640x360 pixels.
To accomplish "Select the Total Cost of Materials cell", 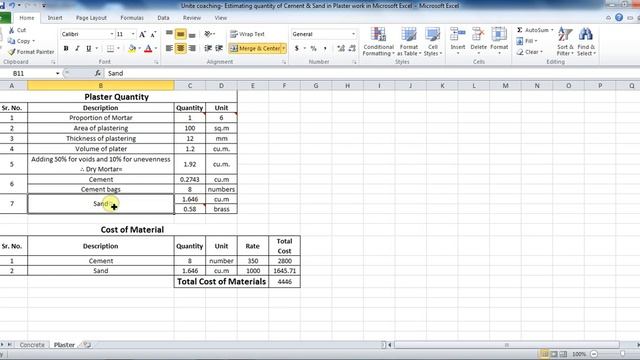I will click(x=221, y=282).
